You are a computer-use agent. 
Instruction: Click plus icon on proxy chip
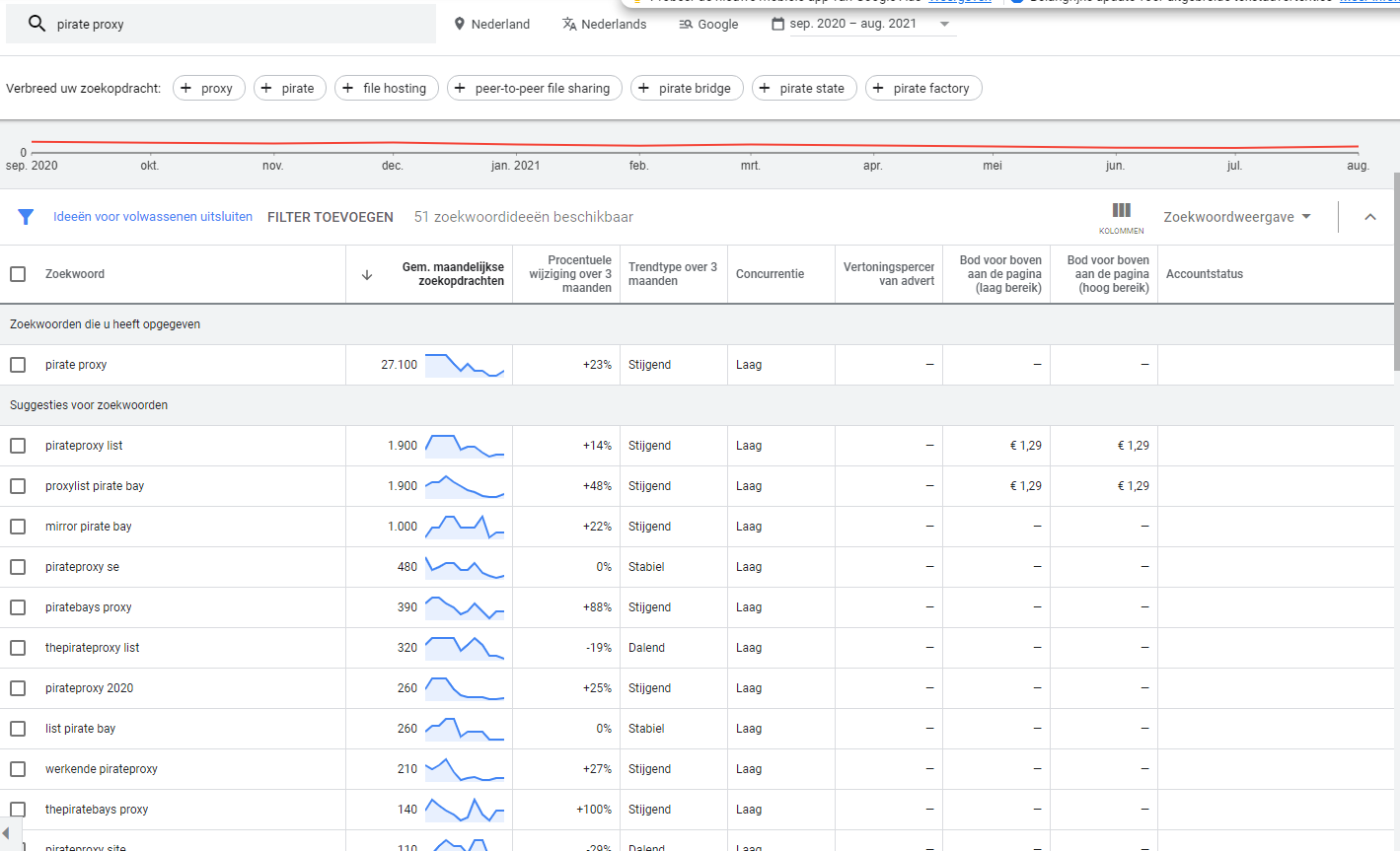(x=185, y=88)
